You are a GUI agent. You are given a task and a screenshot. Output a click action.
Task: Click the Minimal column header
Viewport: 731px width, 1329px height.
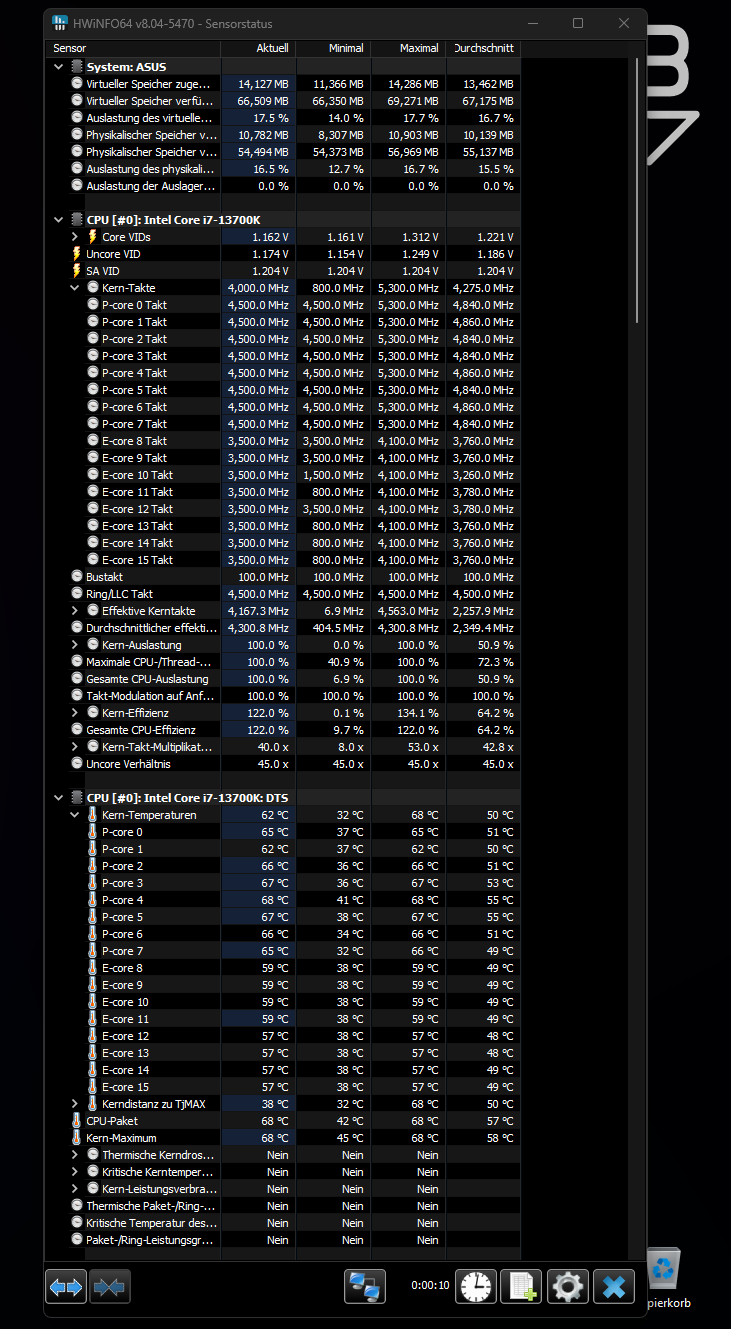tap(333, 48)
